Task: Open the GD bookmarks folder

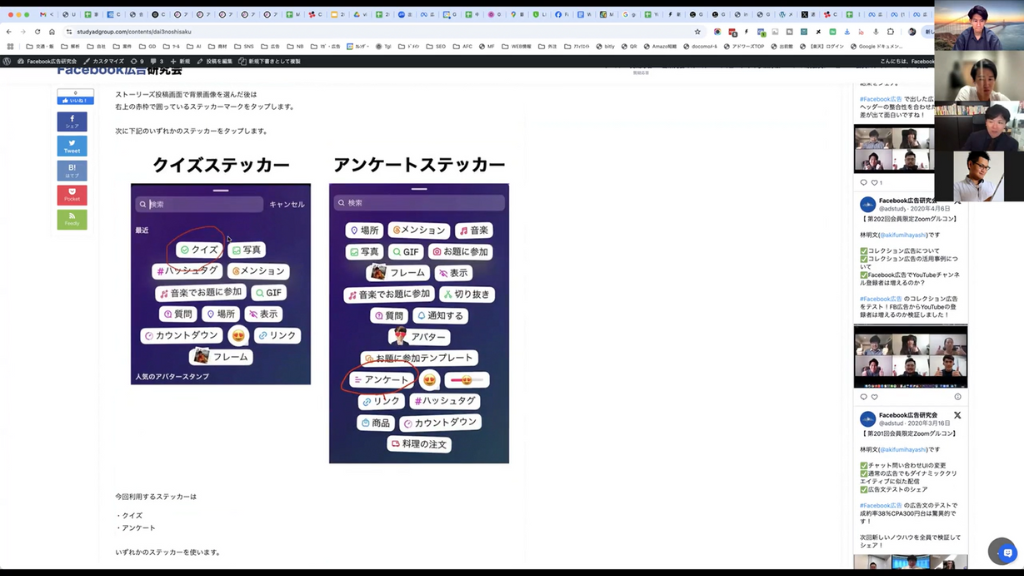Action: [x=148, y=46]
